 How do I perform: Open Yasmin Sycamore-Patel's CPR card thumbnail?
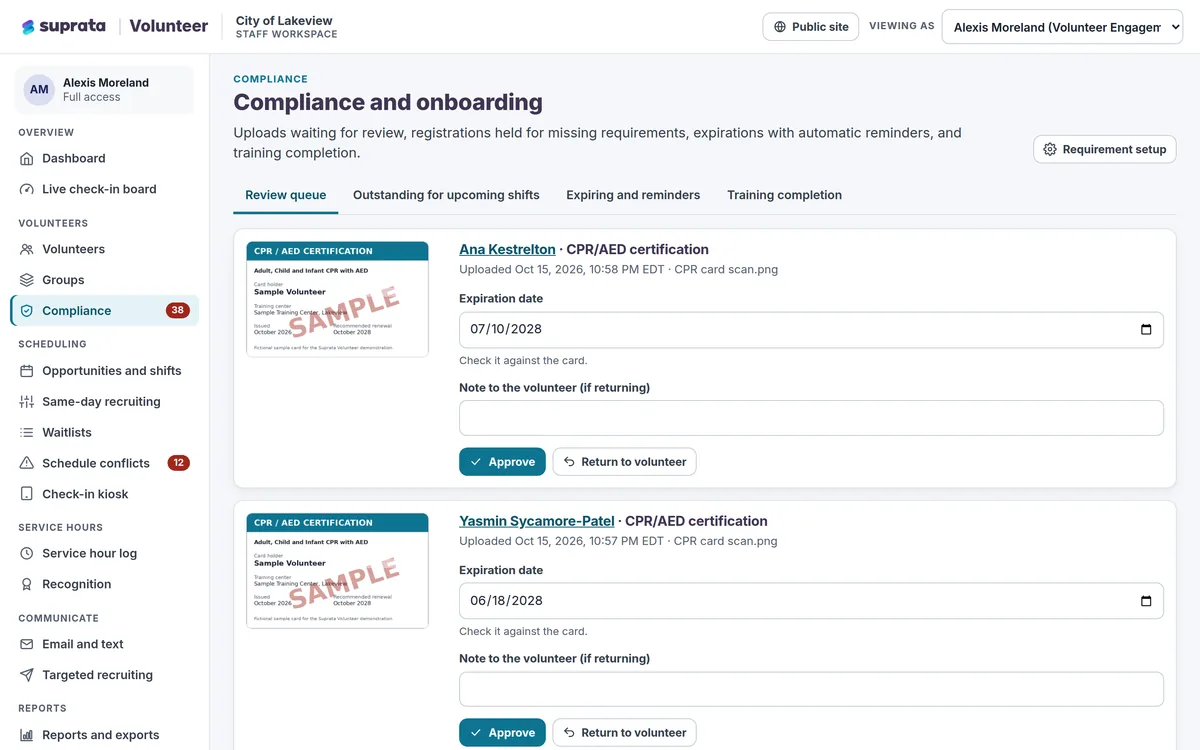[x=337, y=570]
